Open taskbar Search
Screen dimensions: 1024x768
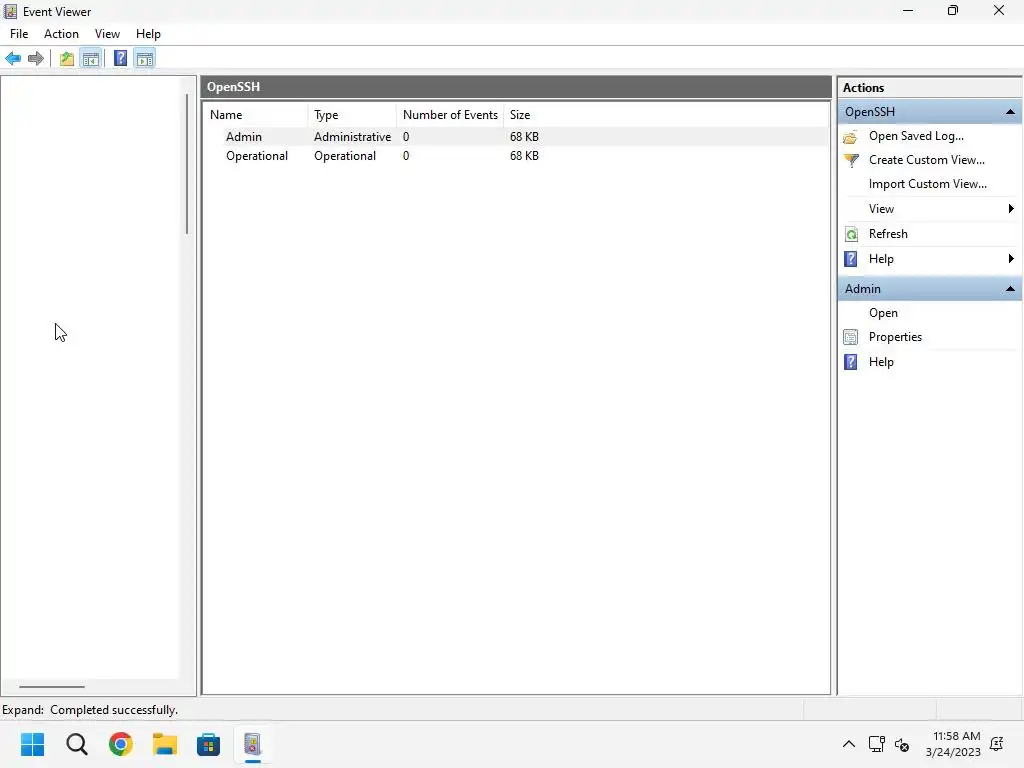point(76,744)
